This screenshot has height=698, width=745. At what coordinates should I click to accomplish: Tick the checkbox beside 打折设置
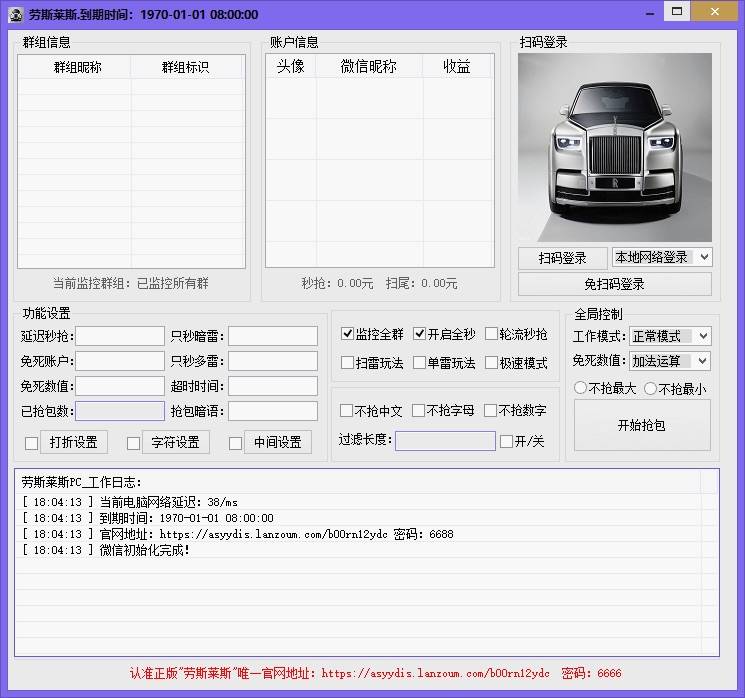(31, 443)
